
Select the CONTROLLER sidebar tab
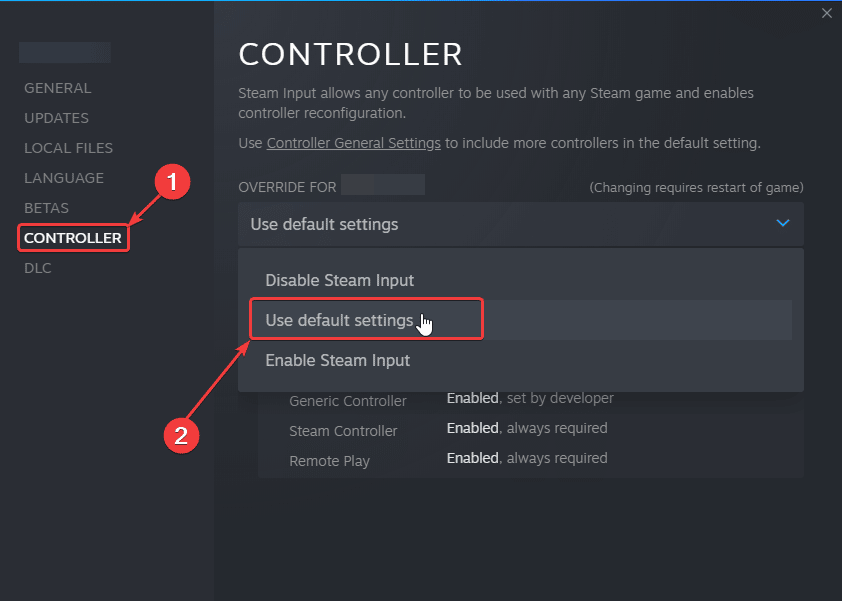pos(73,238)
